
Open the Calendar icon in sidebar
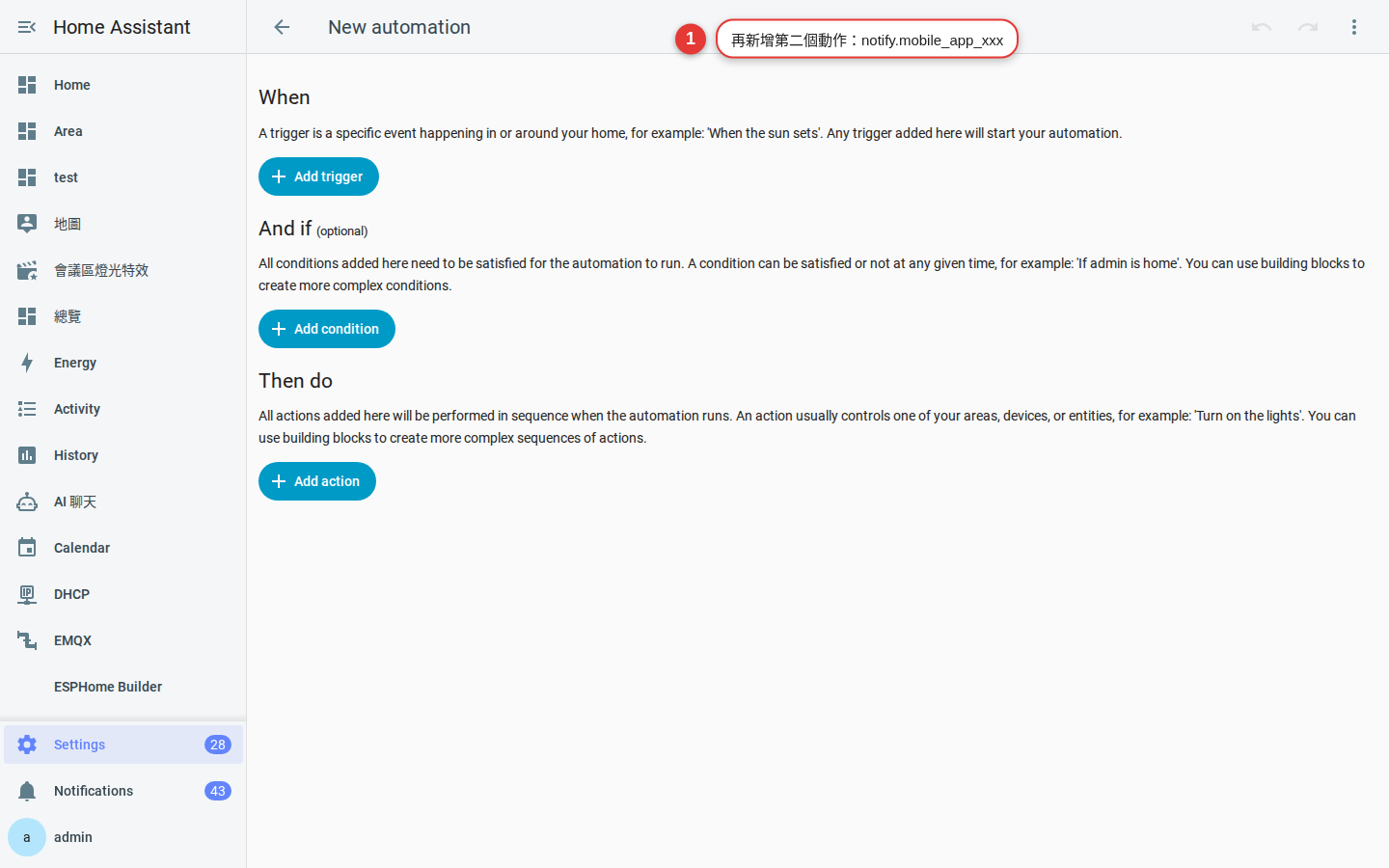(27, 548)
